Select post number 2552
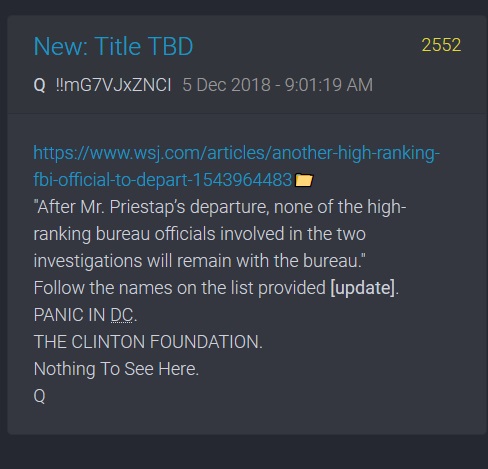This screenshot has width=488, height=469. pos(441,45)
